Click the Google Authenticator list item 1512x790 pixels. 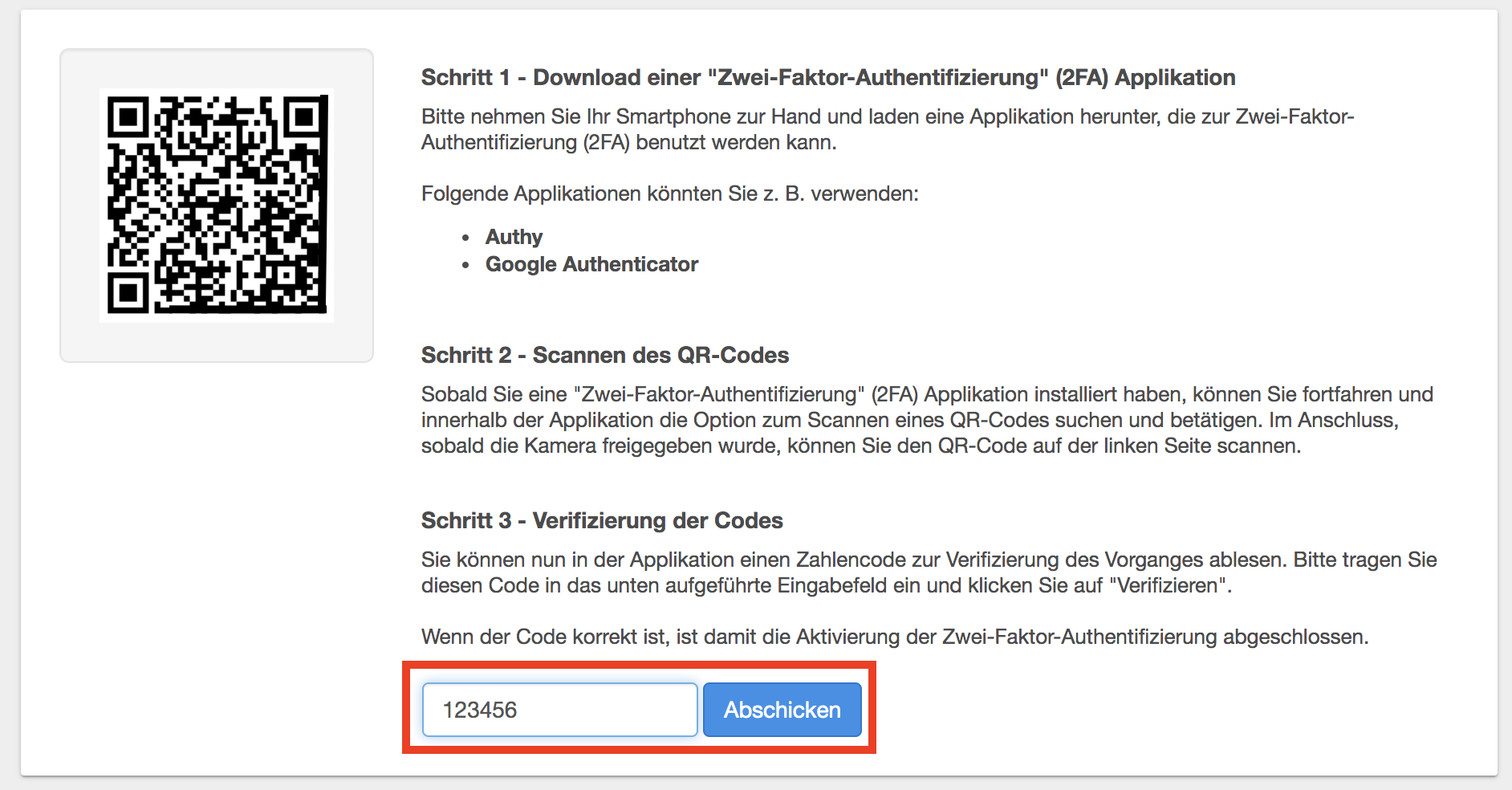point(591,264)
